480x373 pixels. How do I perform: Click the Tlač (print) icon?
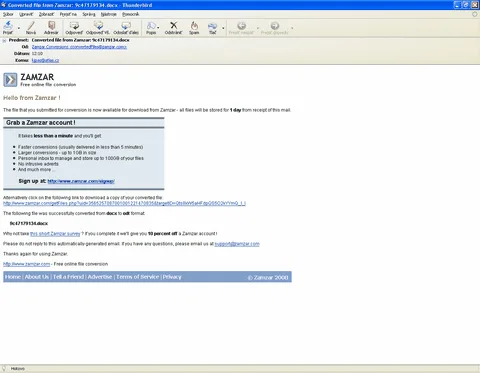pyautogui.click(x=212, y=25)
